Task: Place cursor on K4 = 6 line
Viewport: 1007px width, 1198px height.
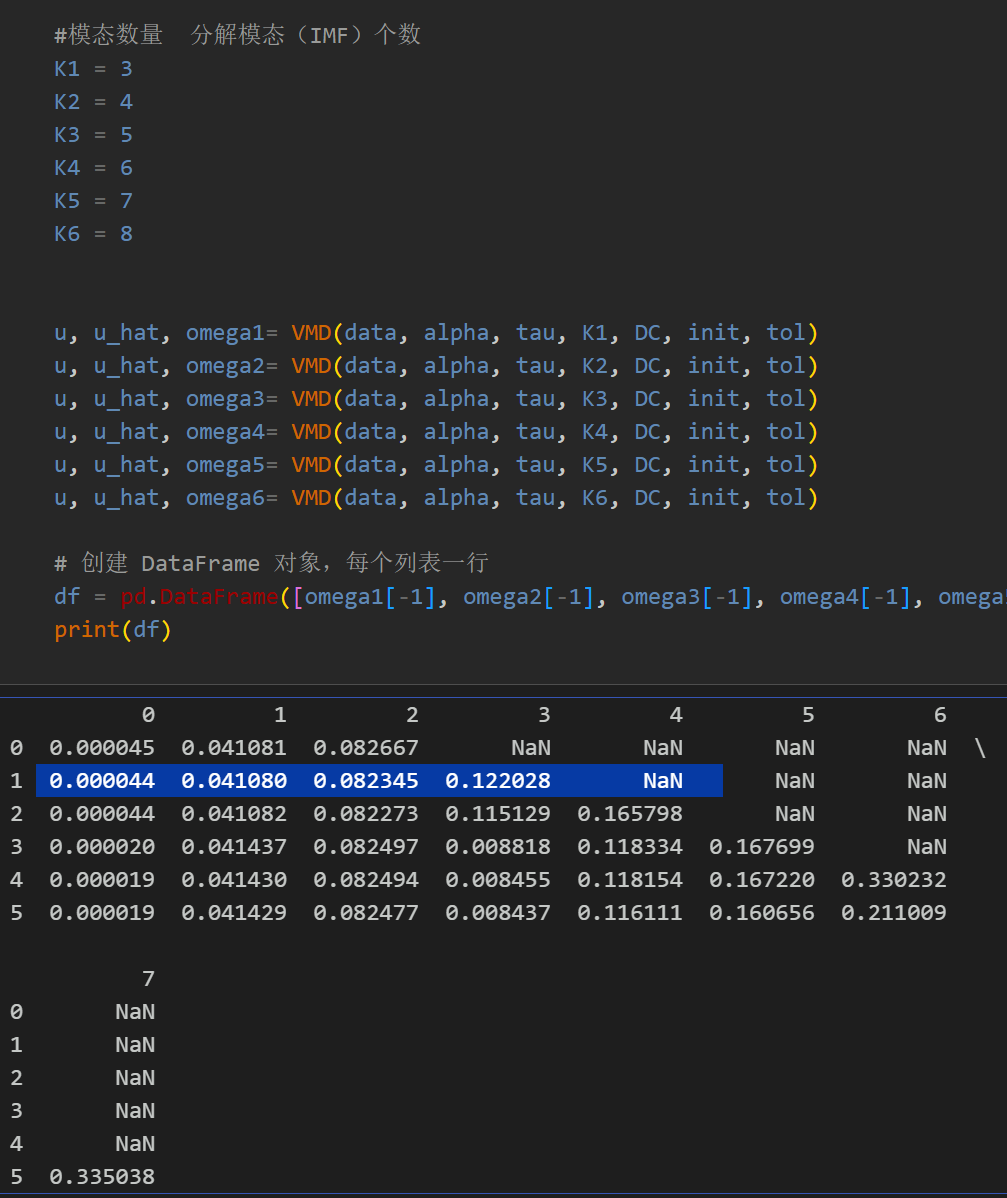Action: tap(93, 168)
